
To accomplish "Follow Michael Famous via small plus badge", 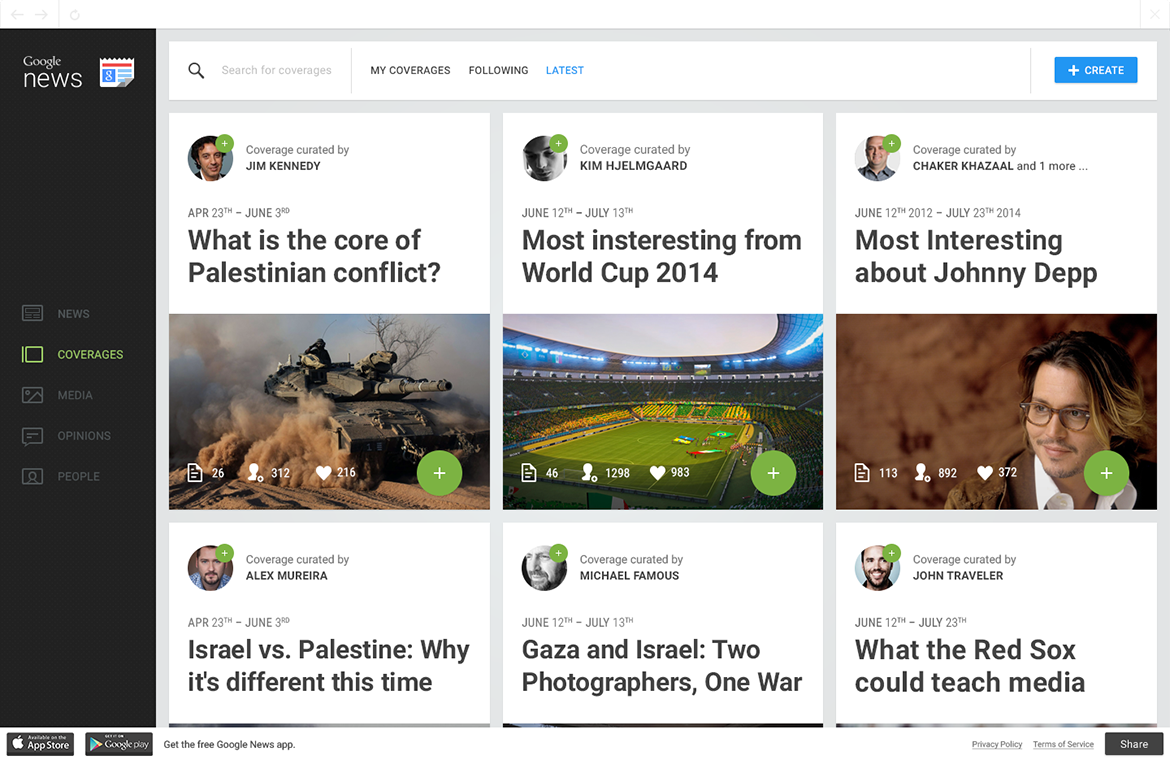I will coord(558,553).
